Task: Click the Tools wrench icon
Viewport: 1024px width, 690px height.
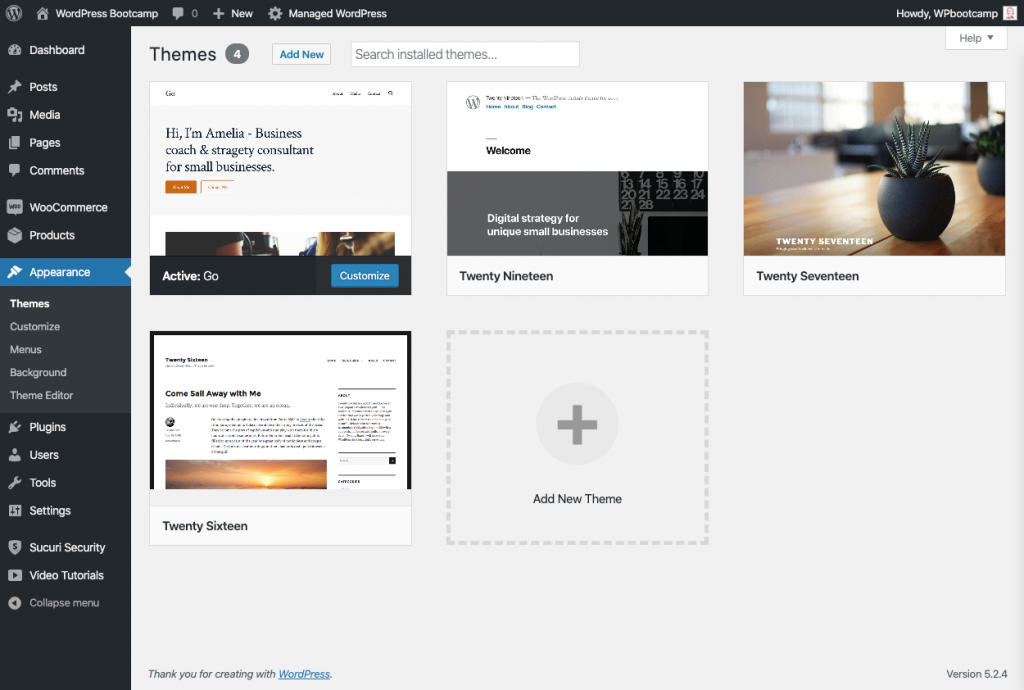Action: [14, 482]
